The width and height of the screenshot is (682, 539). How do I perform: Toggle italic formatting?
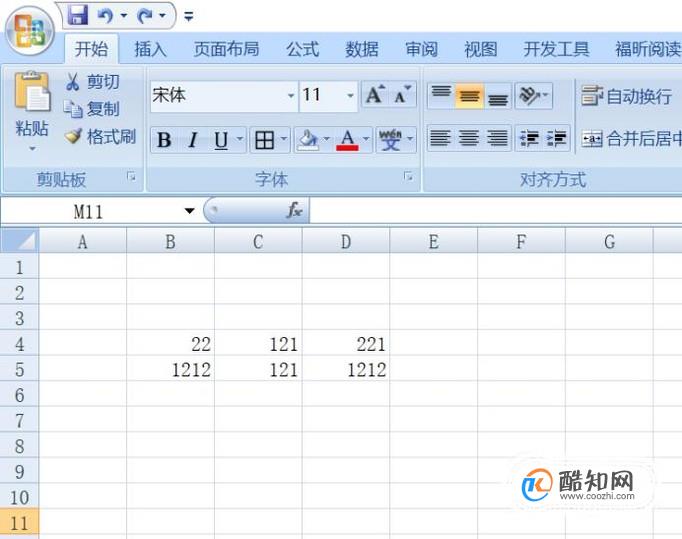(x=193, y=140)
